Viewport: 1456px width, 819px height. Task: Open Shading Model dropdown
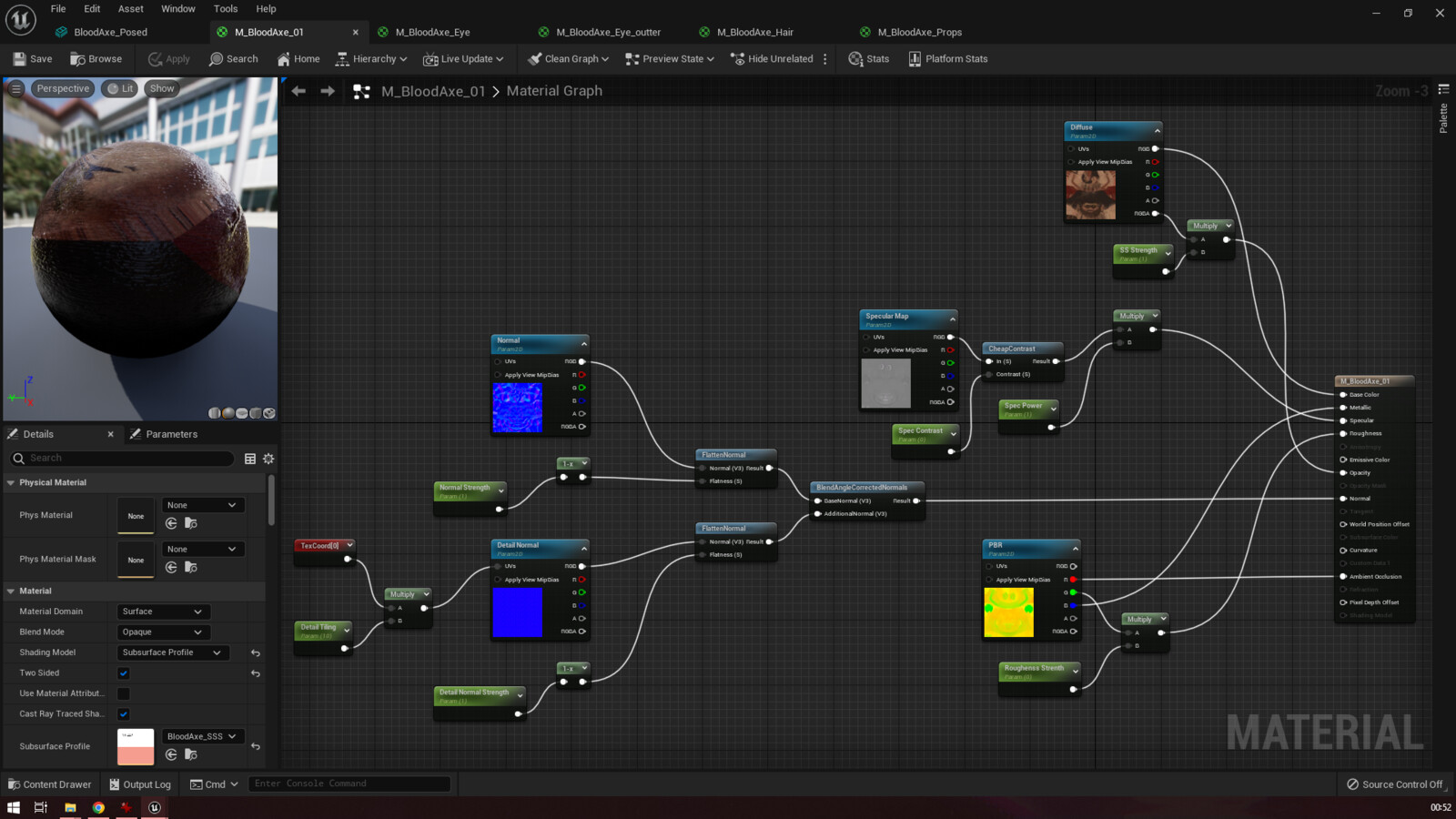pyautogui.click(x=173, y=652)
